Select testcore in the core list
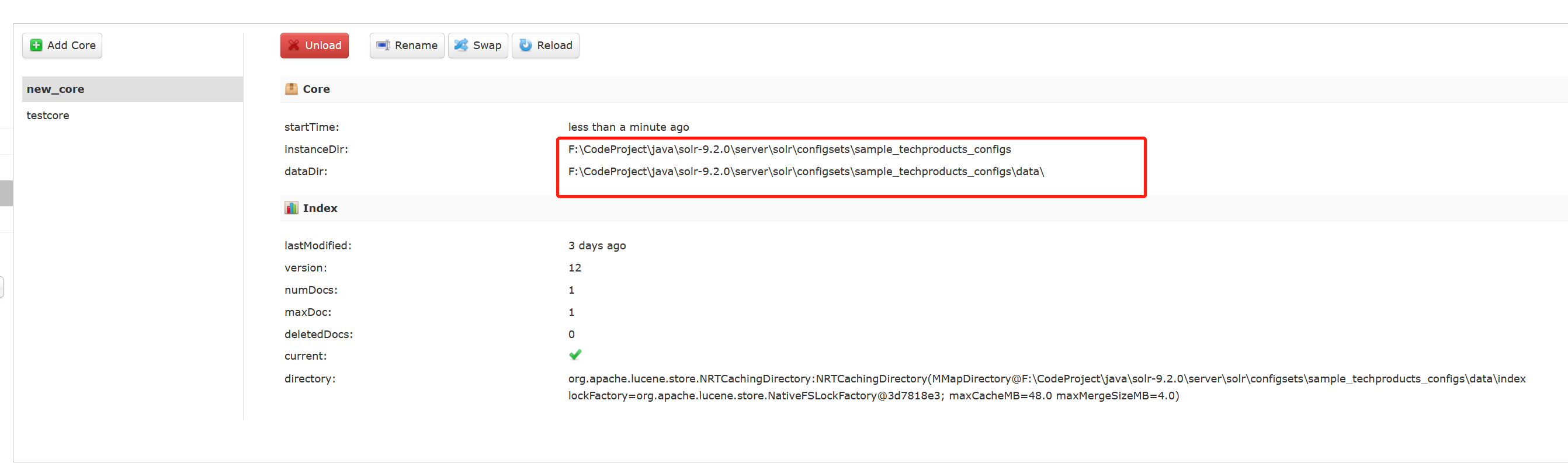1568x463 pixels. click(x=132, y=116)
